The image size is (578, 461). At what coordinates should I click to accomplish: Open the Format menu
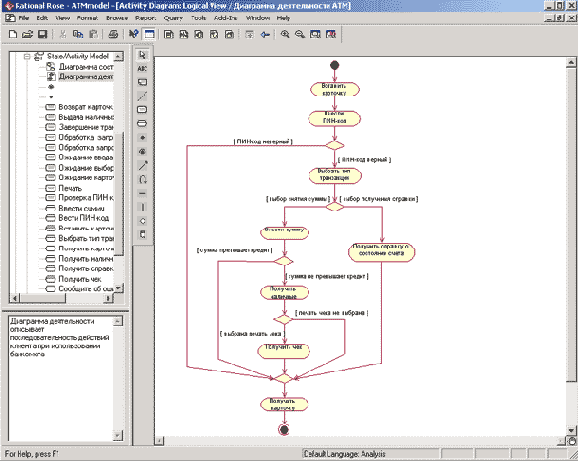87,18
